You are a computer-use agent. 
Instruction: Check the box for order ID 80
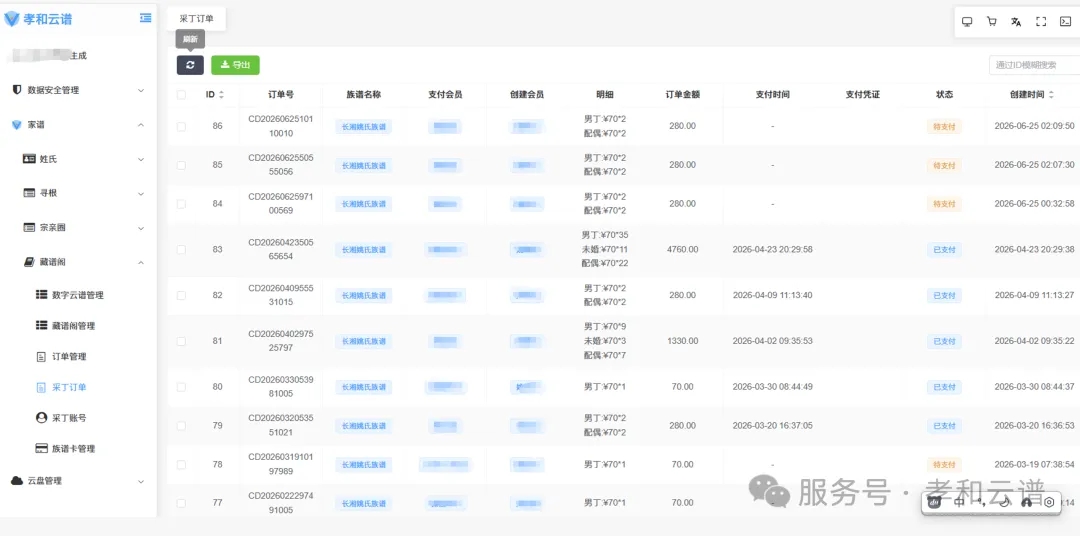click(x=181, y=387)
